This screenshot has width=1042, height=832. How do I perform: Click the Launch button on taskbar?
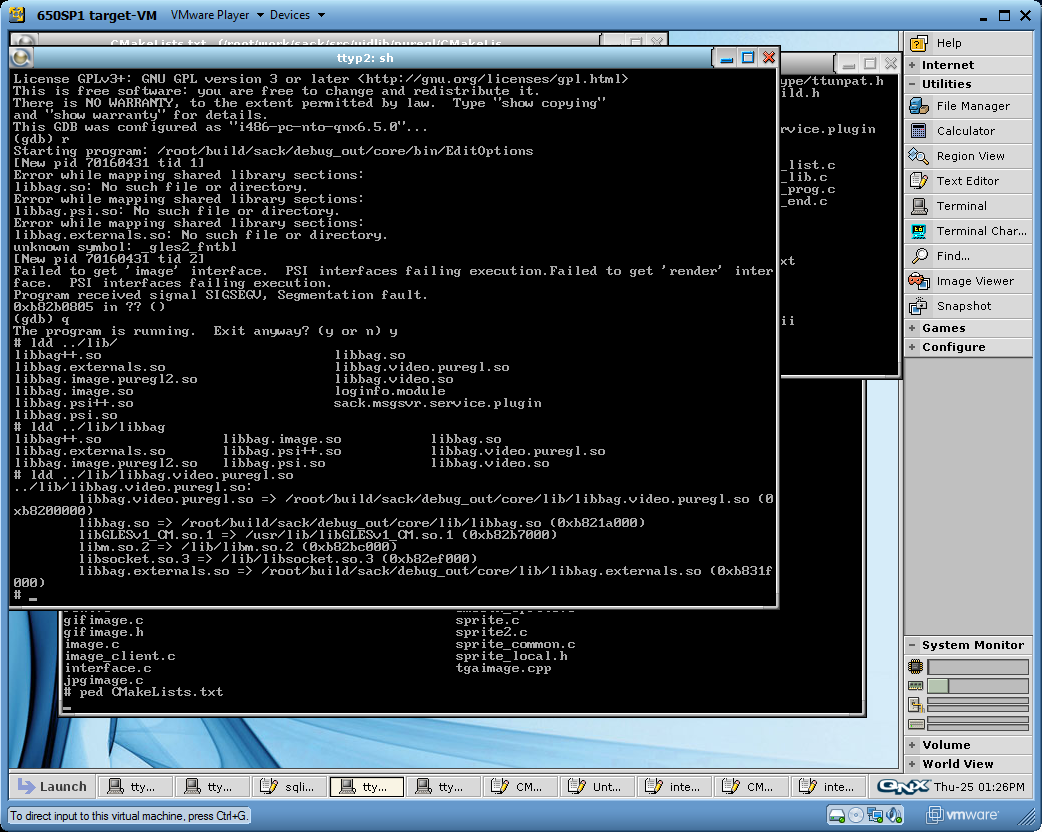click(x=52, y=787)
